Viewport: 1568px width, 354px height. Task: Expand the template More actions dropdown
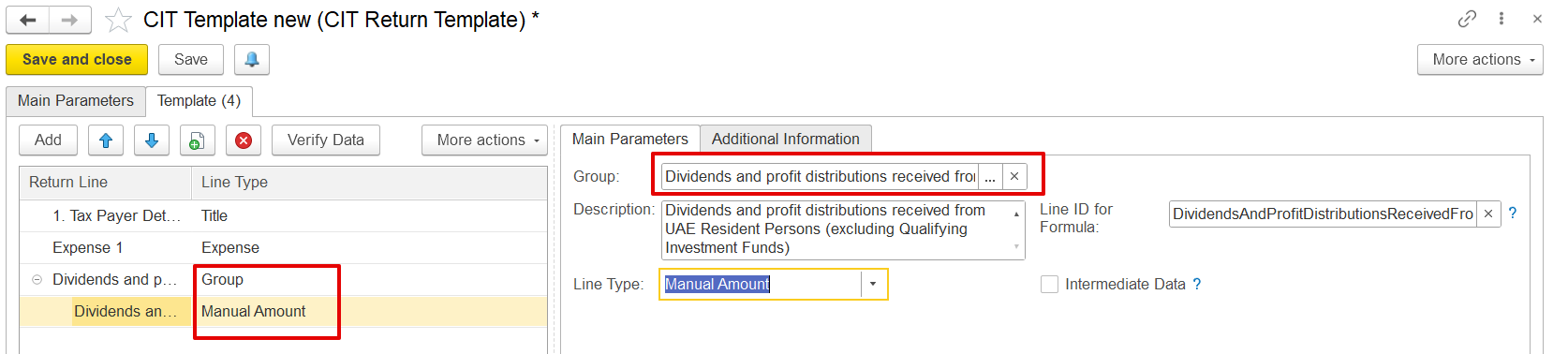tap(484, 140)
